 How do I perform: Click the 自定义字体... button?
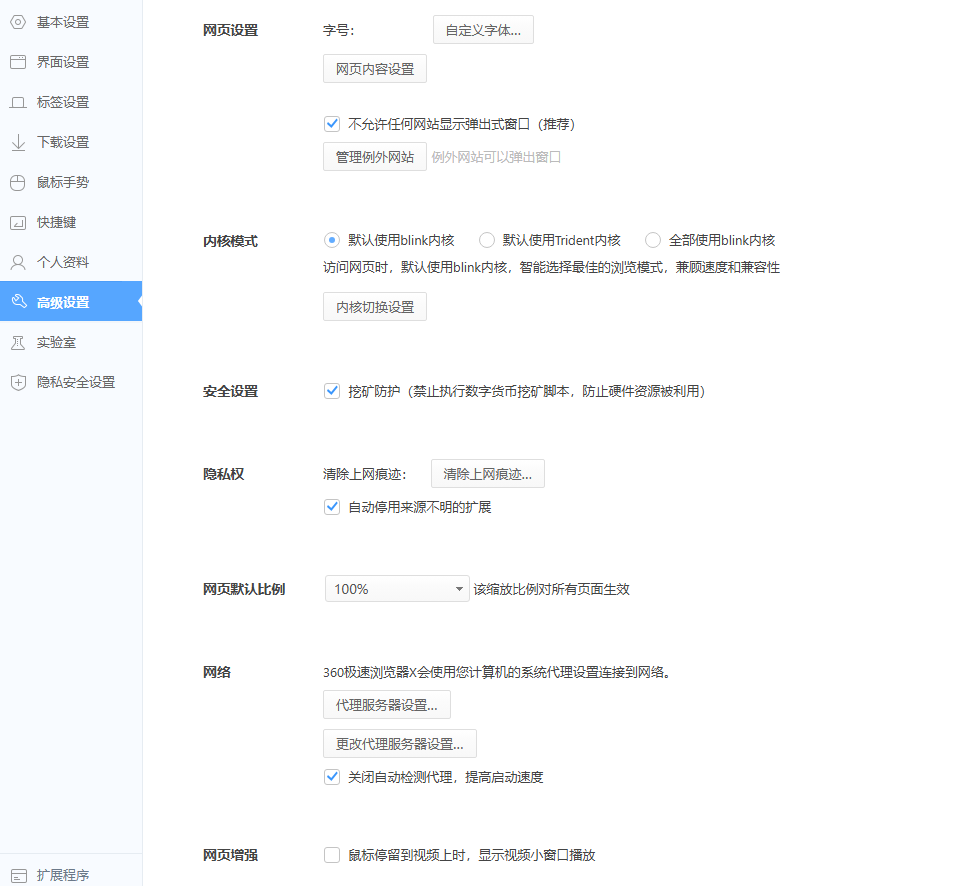pos(483,30)
